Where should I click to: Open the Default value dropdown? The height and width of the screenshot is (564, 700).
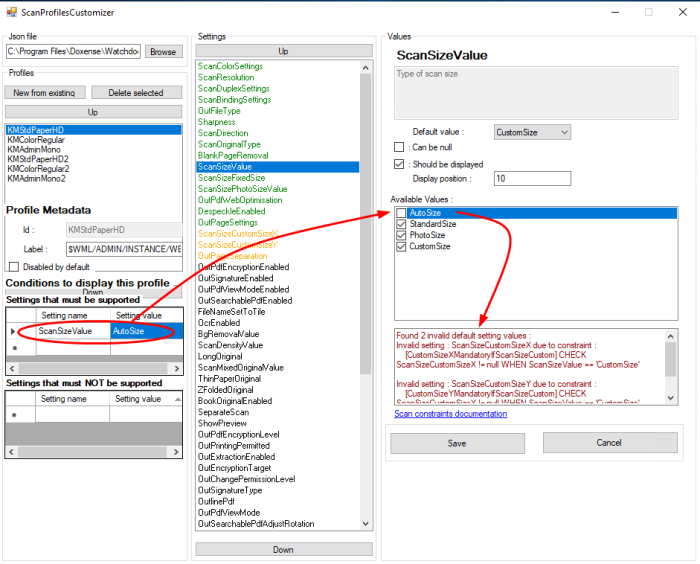coord(532,132)
